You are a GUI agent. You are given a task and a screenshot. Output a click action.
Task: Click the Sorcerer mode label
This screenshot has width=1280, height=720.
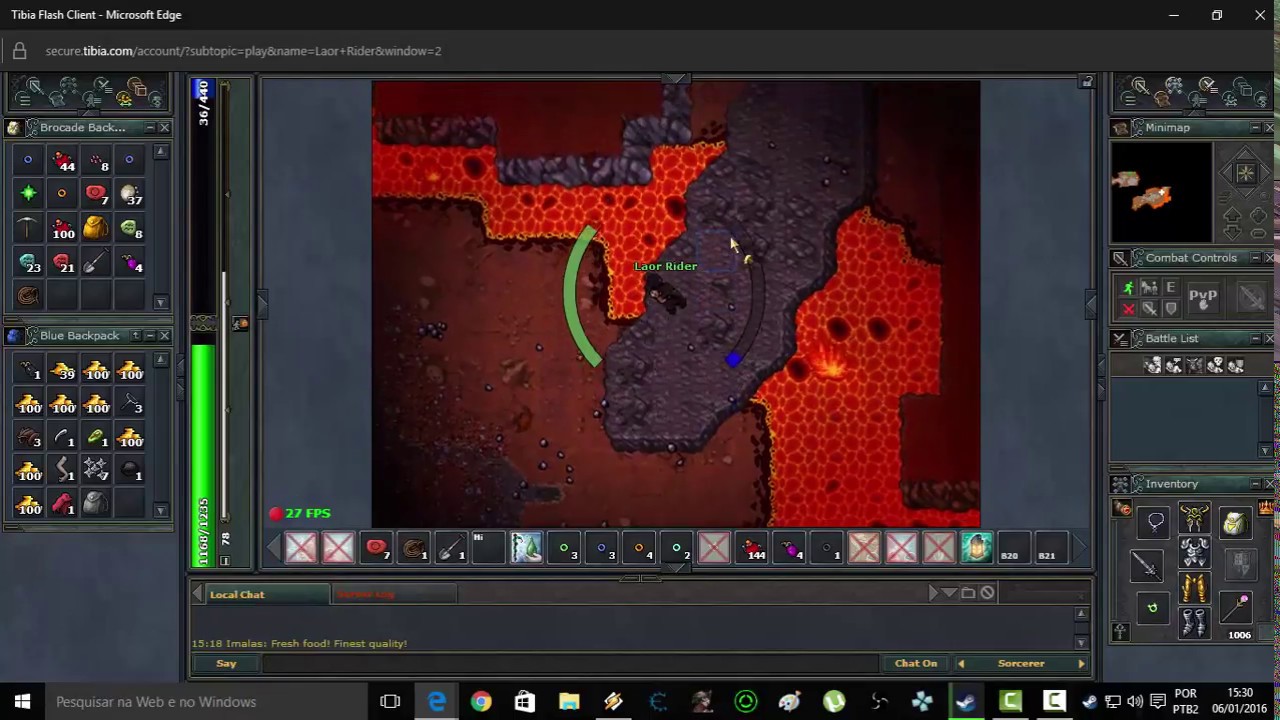[1021, 663]
